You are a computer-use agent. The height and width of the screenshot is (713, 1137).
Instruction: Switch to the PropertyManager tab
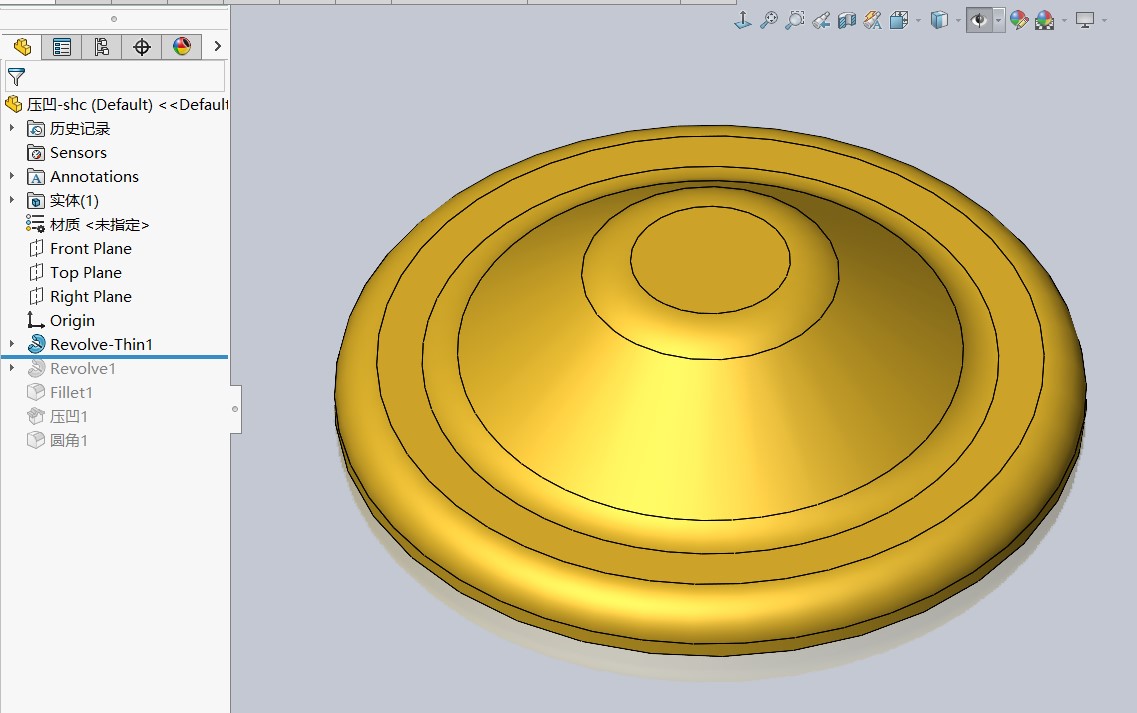62,47
